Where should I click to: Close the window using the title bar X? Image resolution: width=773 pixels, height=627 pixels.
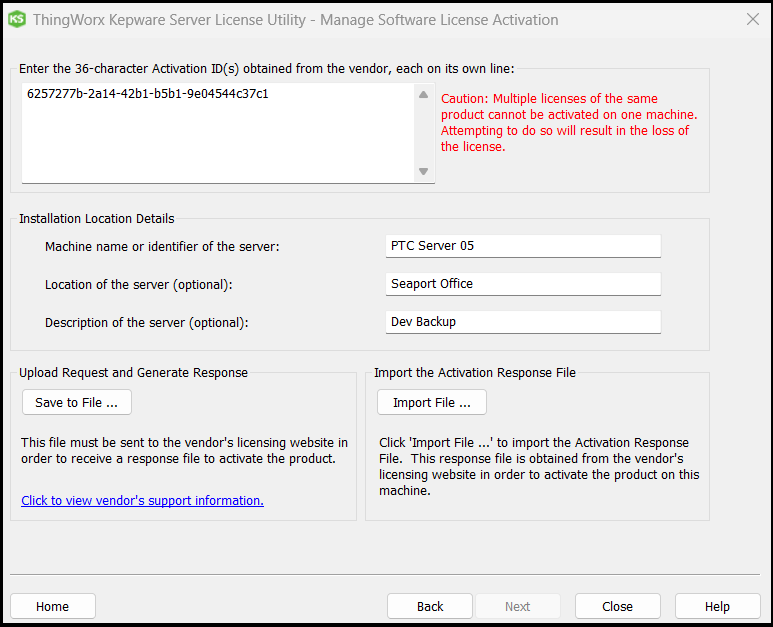tap(752, 19)
